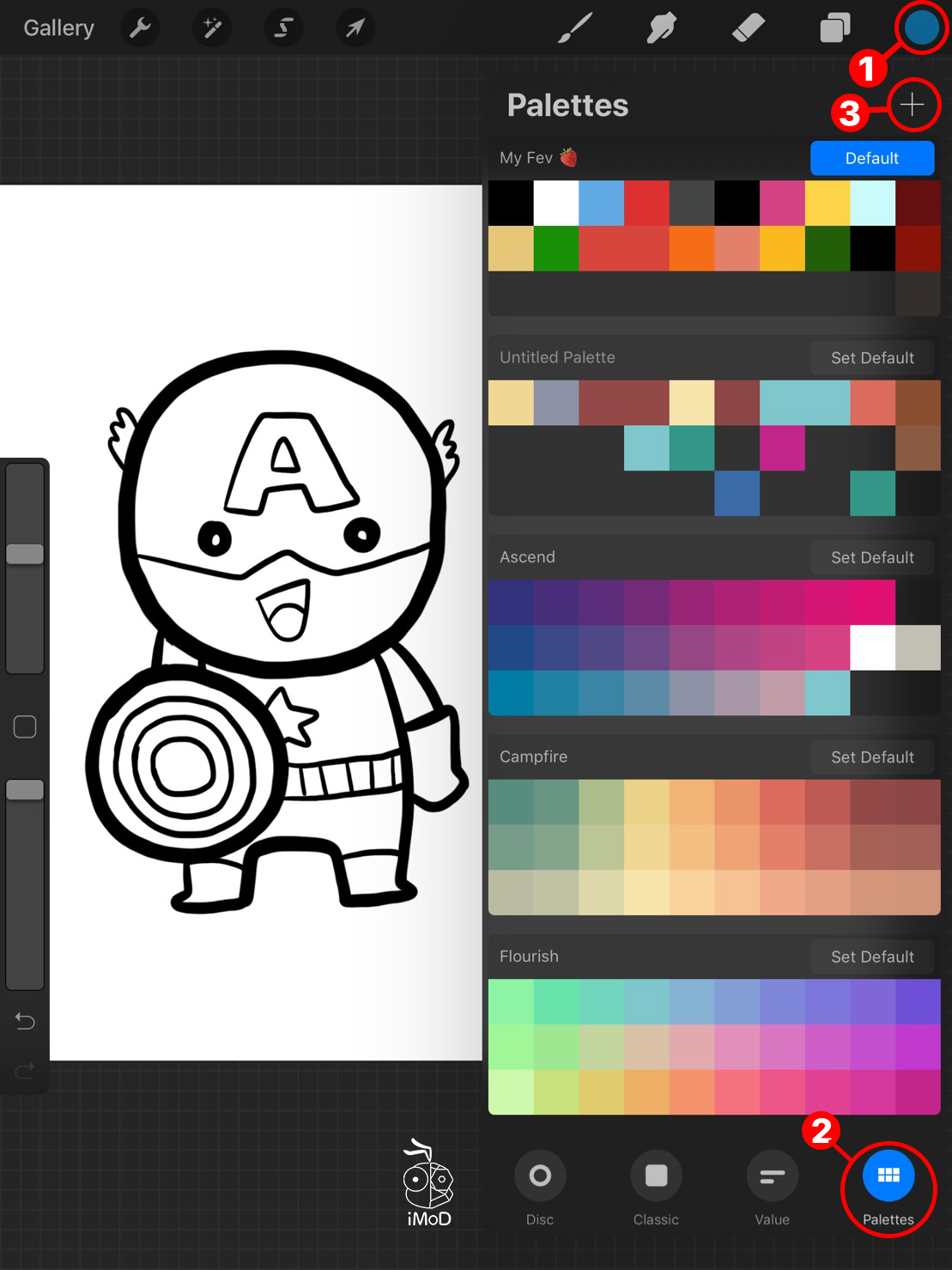
Task: Open the Adjustments magic wand menu
Action: point(211,28)
